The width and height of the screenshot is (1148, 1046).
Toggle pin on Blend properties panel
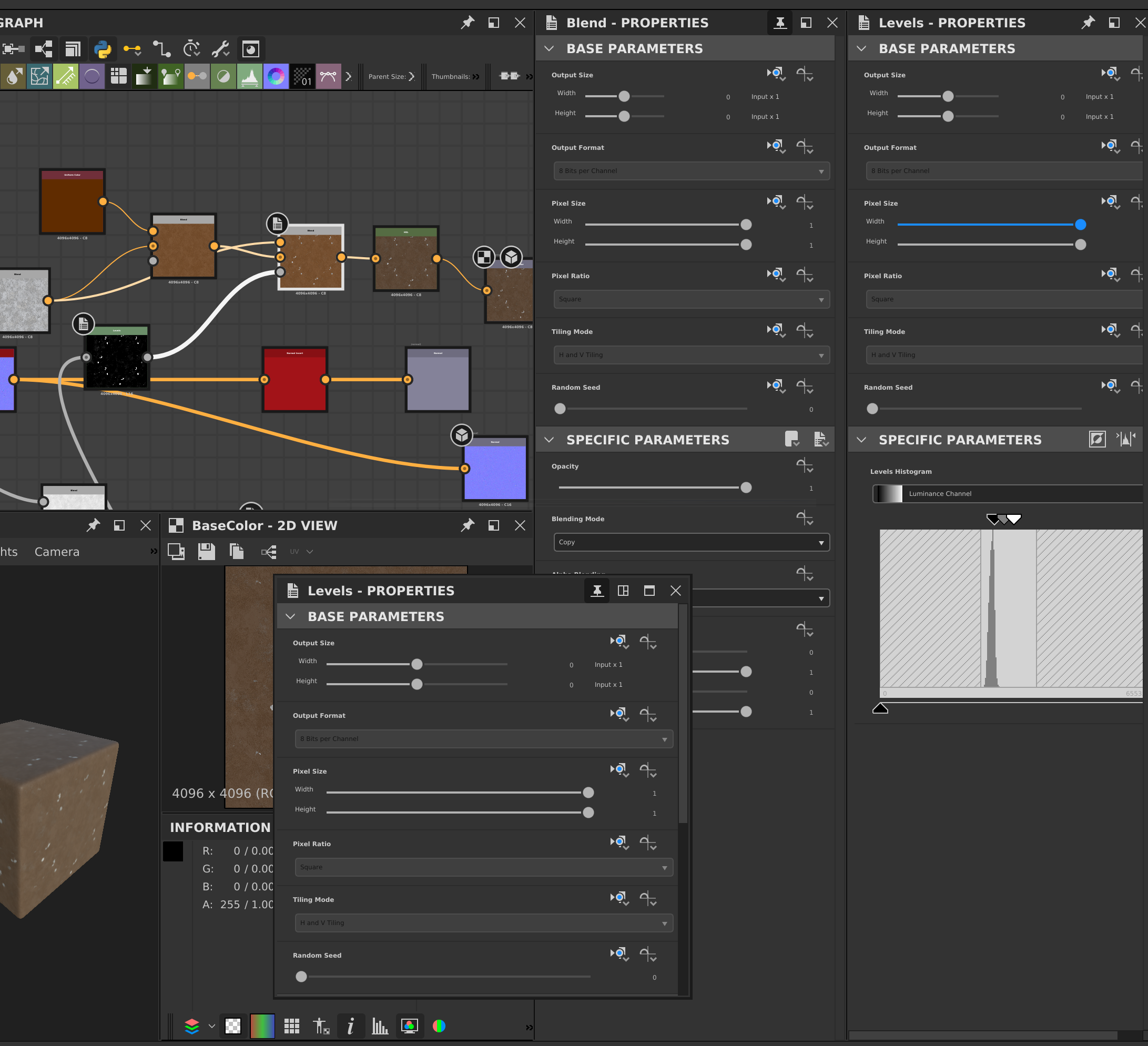coord(780,23)
